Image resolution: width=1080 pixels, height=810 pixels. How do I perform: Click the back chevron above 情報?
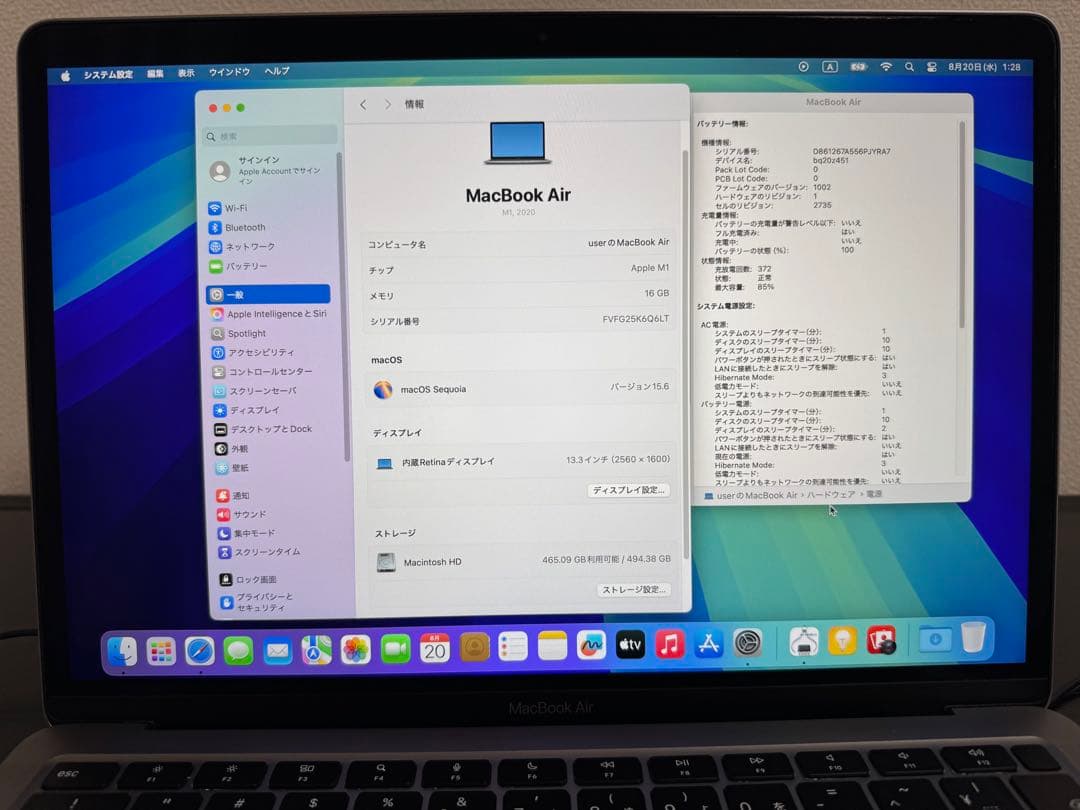pos(364,103)
